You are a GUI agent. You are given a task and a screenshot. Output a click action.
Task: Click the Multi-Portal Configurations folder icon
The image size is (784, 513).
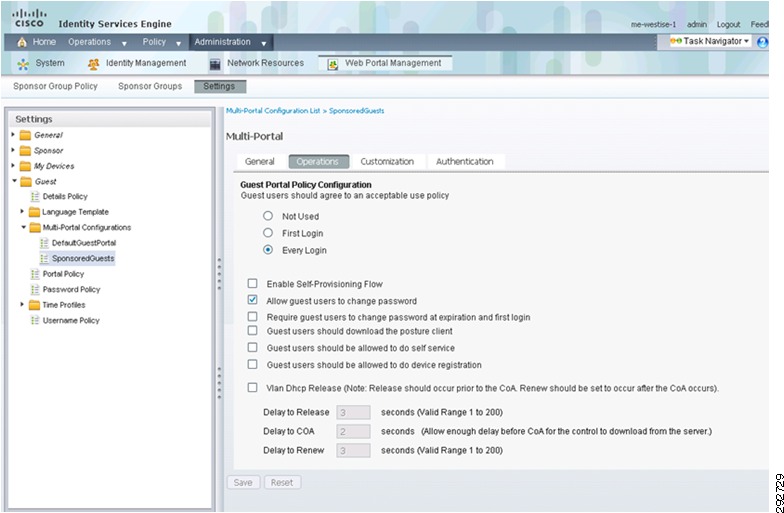[x=34, y=228]
